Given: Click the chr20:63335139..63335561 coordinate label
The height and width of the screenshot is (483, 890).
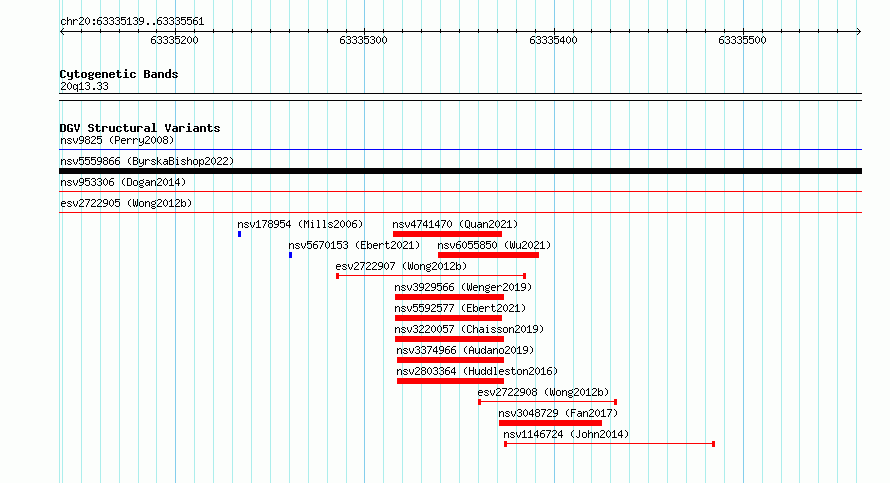Looking at the screenshot, I should click(x=132, y=22).
